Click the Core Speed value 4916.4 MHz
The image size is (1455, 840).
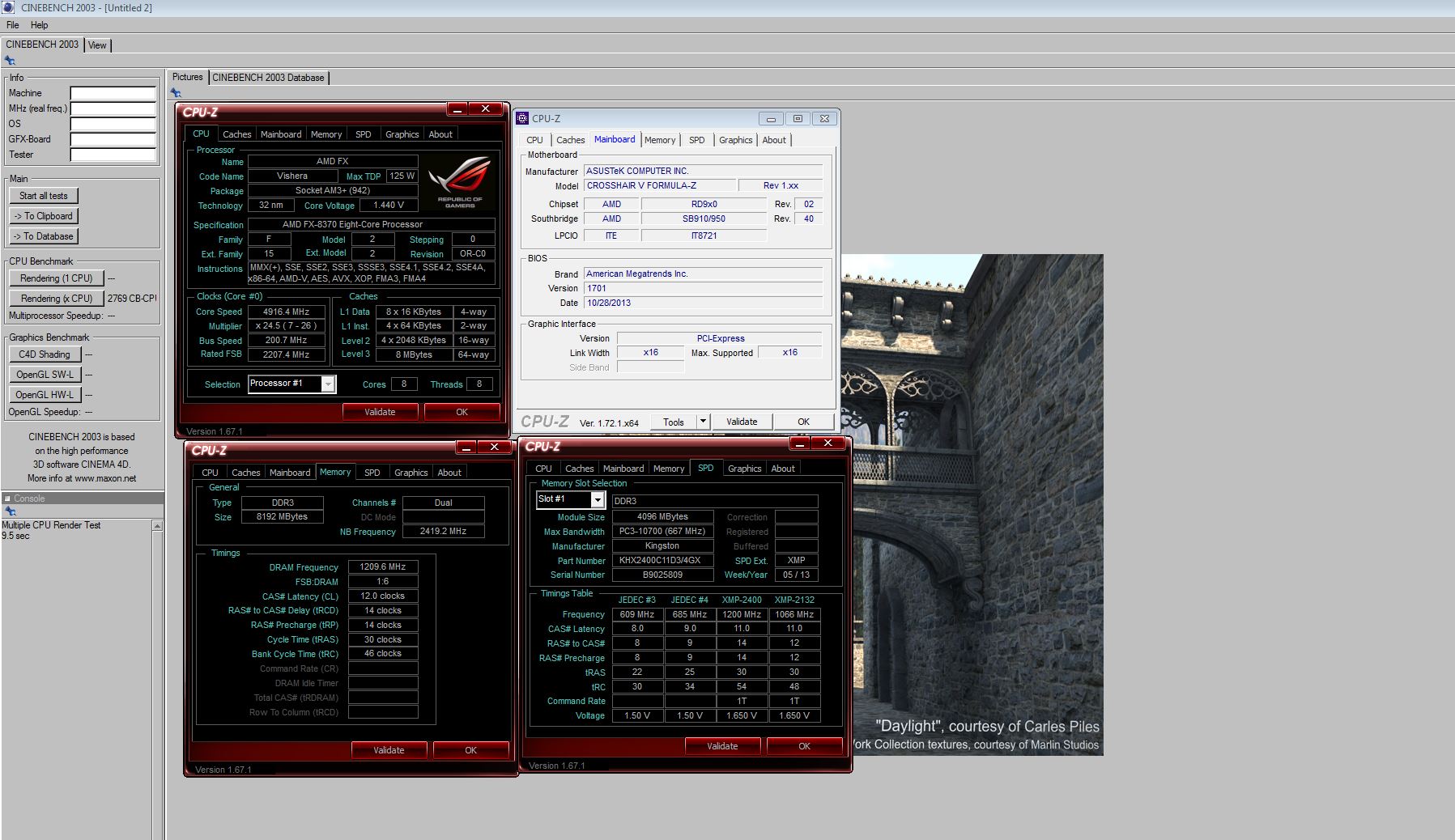pyautogui.click(x=286, y=312)
